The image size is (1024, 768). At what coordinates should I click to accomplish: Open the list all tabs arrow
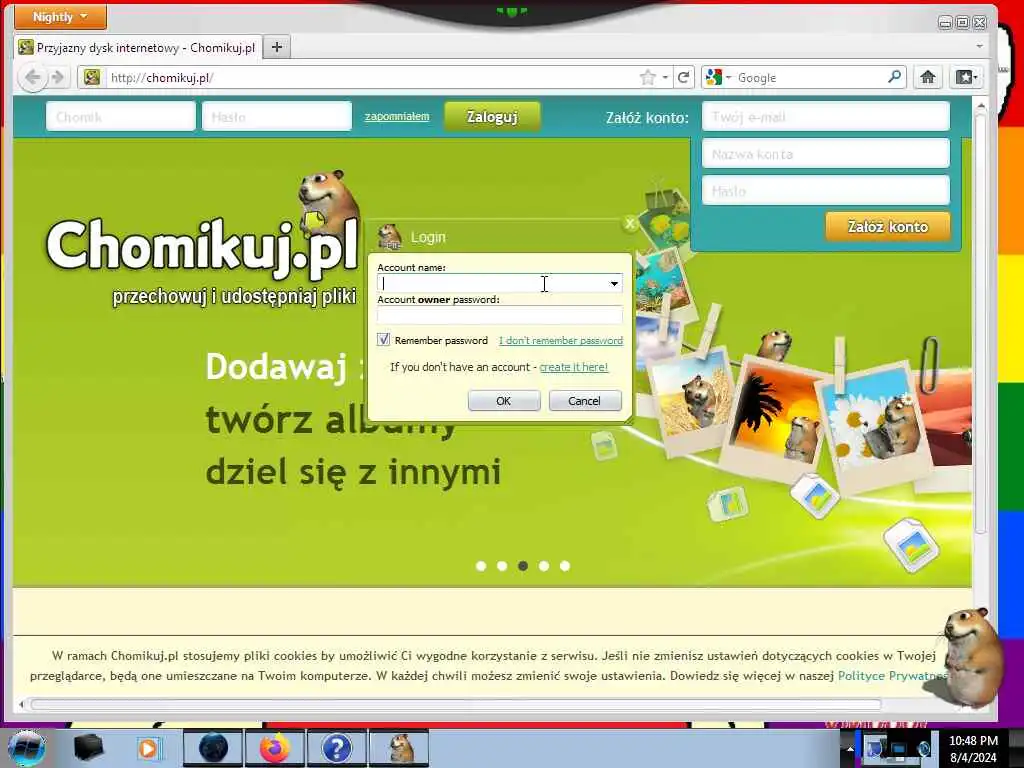coord(979,47)
